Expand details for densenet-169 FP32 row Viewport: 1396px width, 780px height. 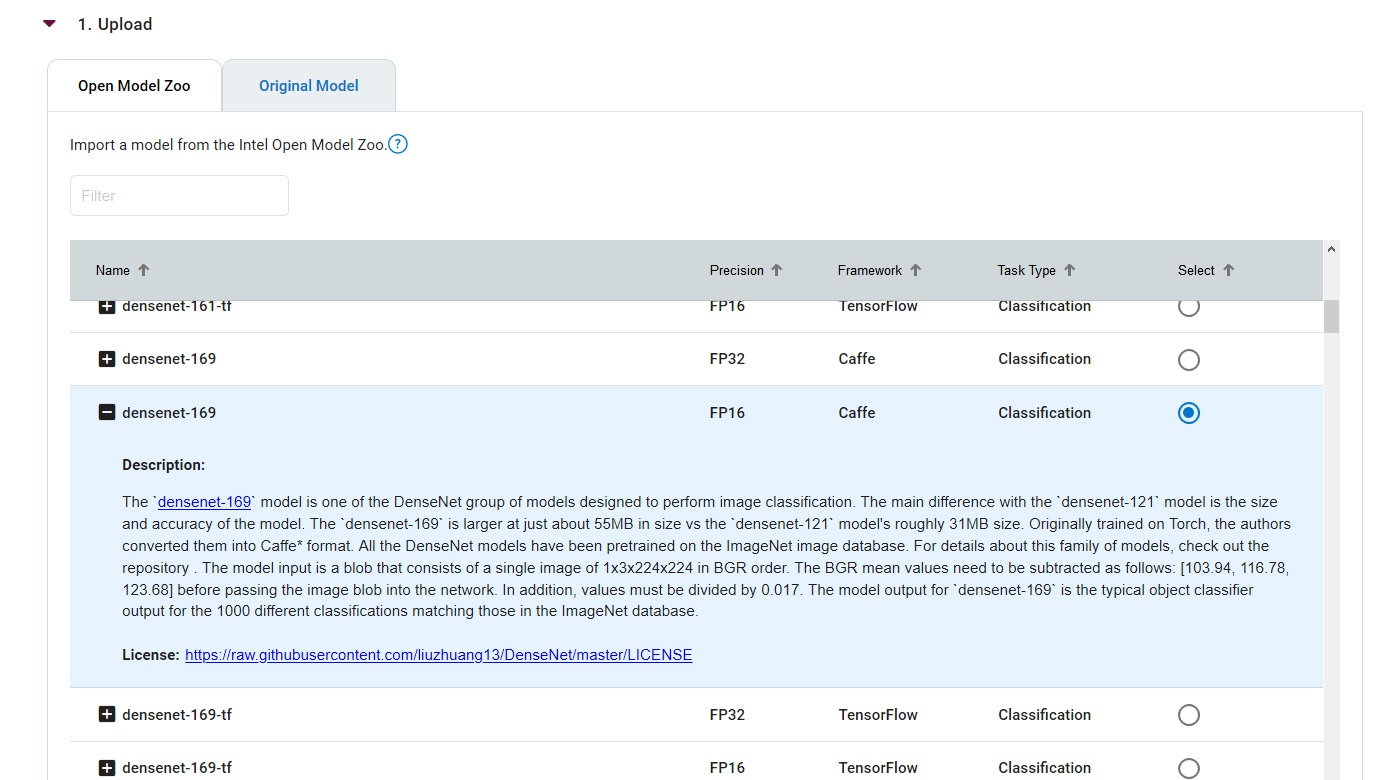(107, 359)
